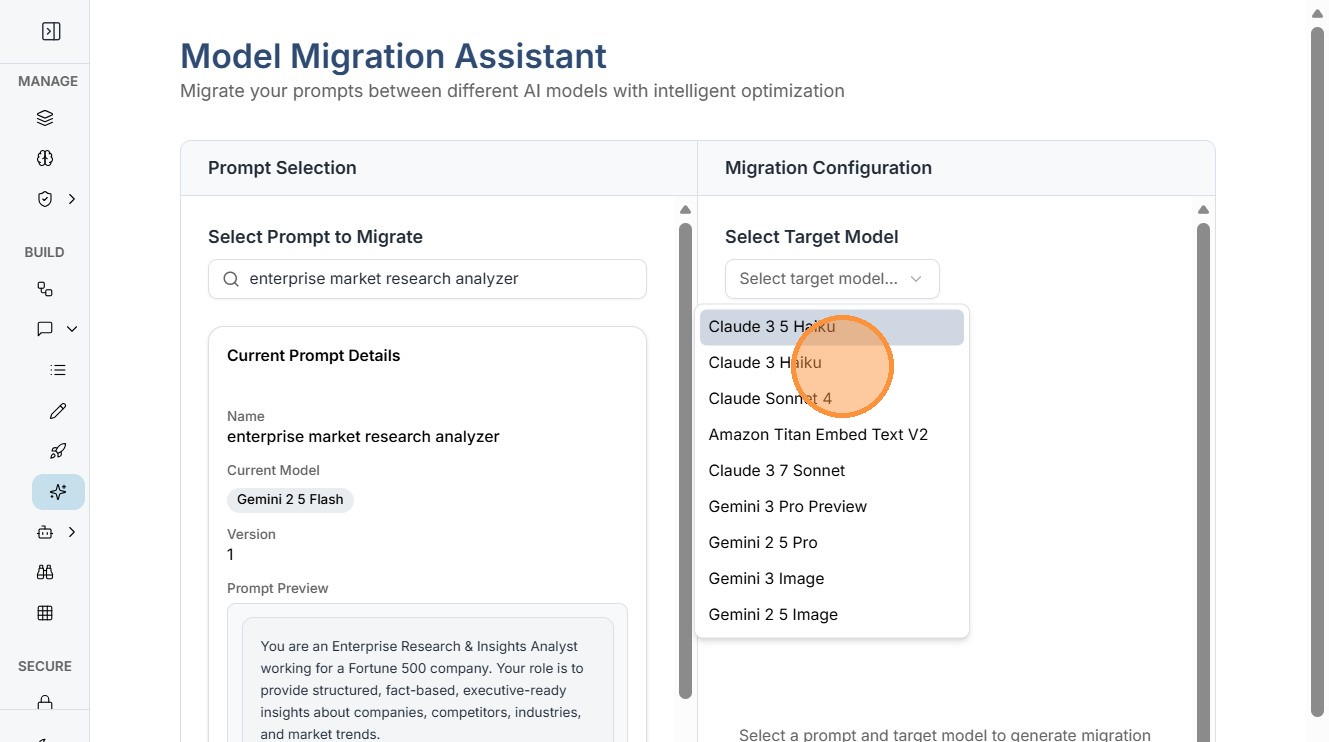Collapse the chat section chevron
The width and height of the screenshot is (1329, 742).
[x=72, y=329]
